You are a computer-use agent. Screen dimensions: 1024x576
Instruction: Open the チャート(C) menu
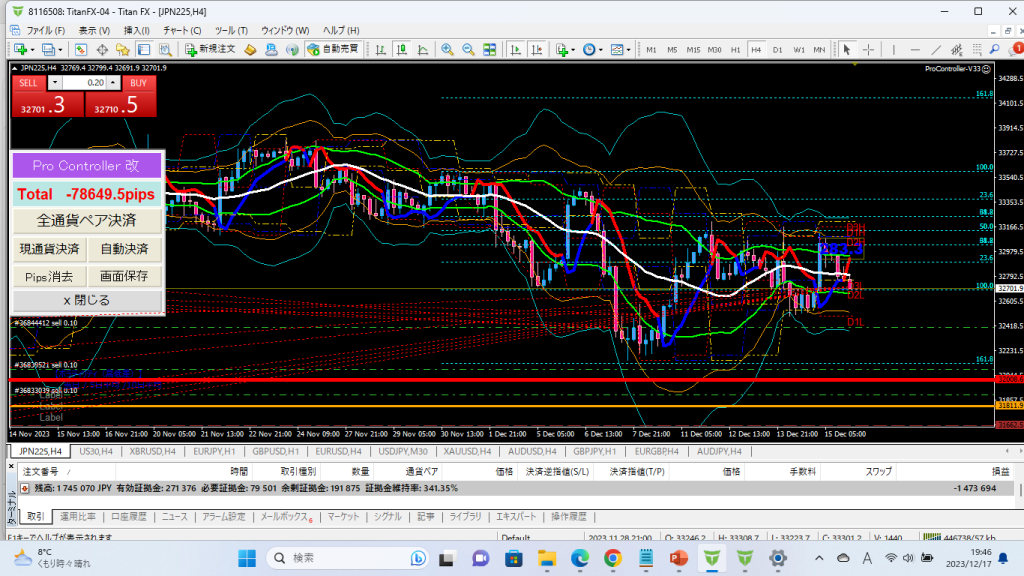tap(181, 30)
